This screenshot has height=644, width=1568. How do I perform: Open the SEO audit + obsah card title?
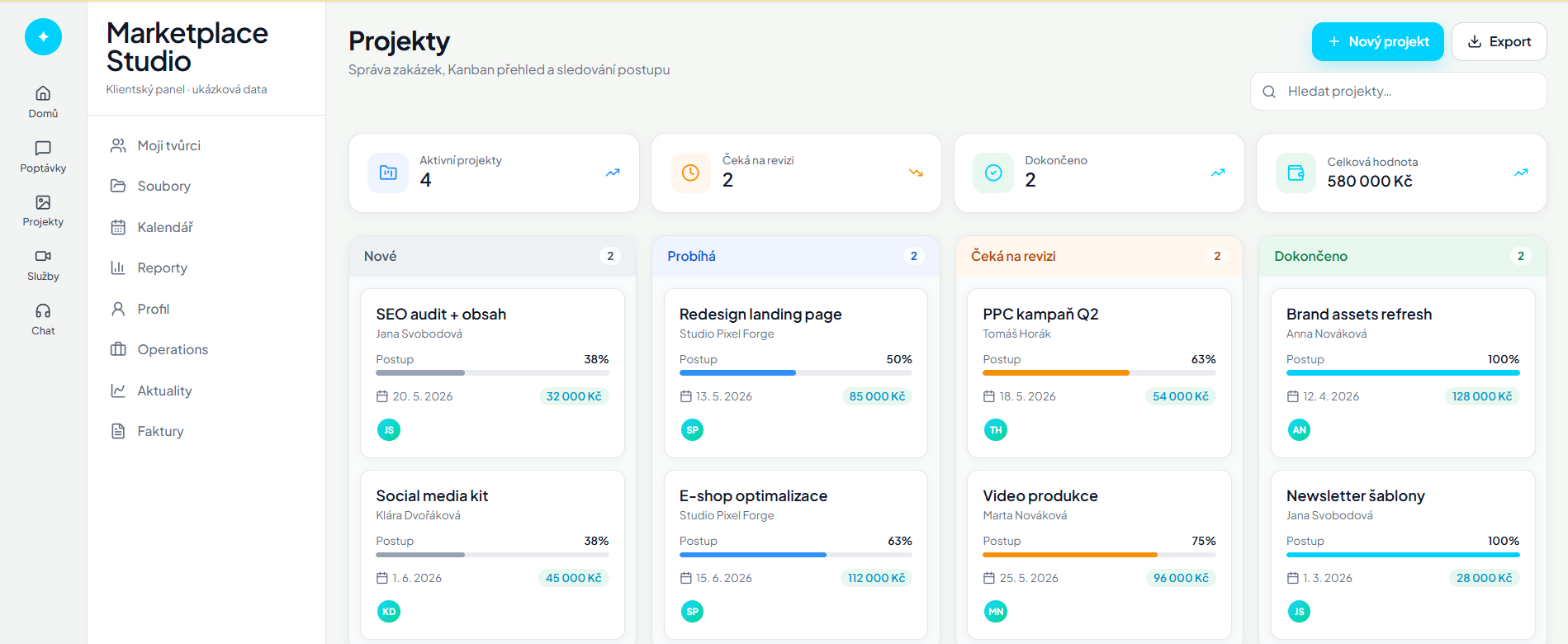tap(441, 314)
